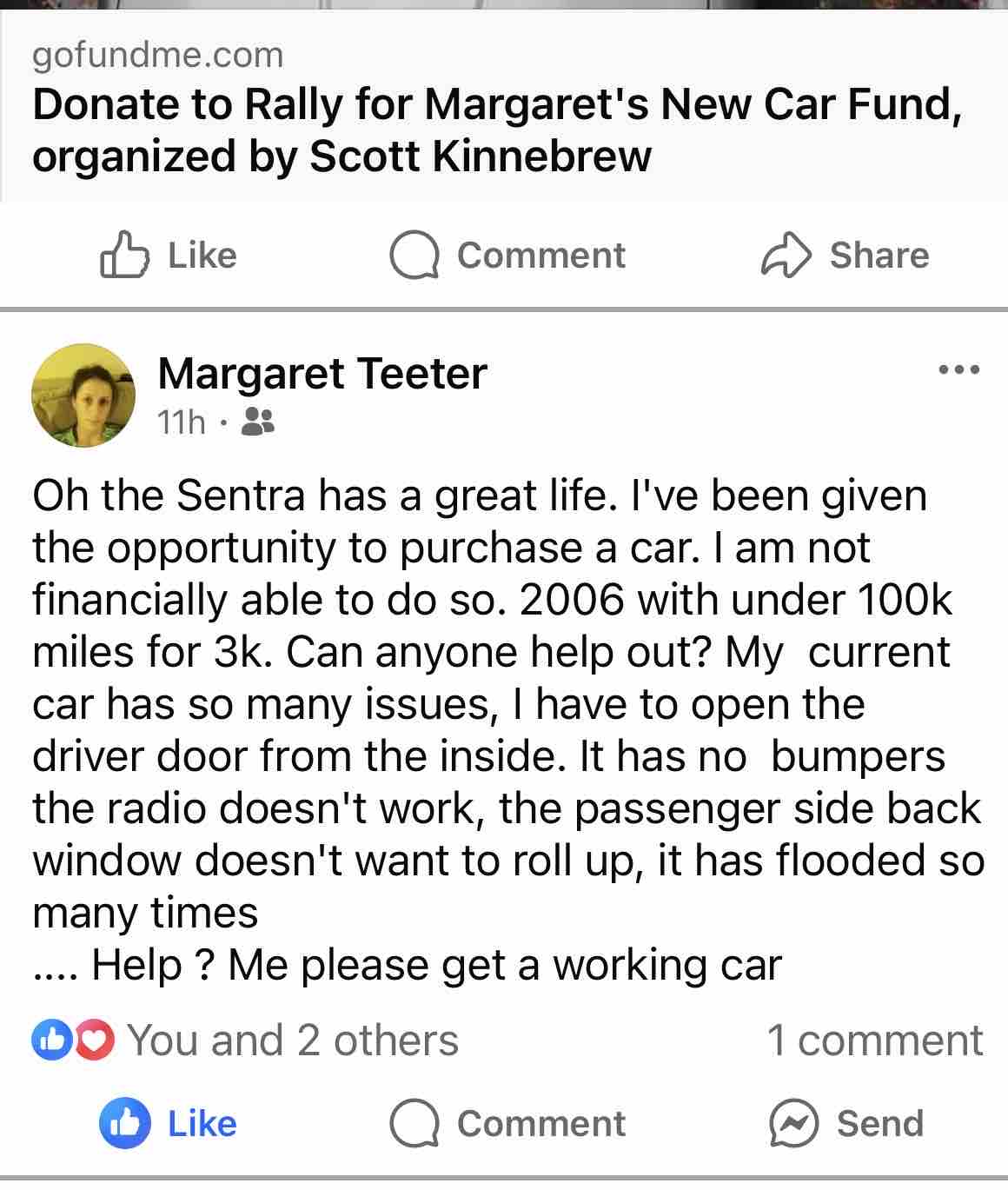The width and height of the screenshot is (1008, 1190).
Task: Click the gofundme.com domain label
Action: tap(158, 56)
